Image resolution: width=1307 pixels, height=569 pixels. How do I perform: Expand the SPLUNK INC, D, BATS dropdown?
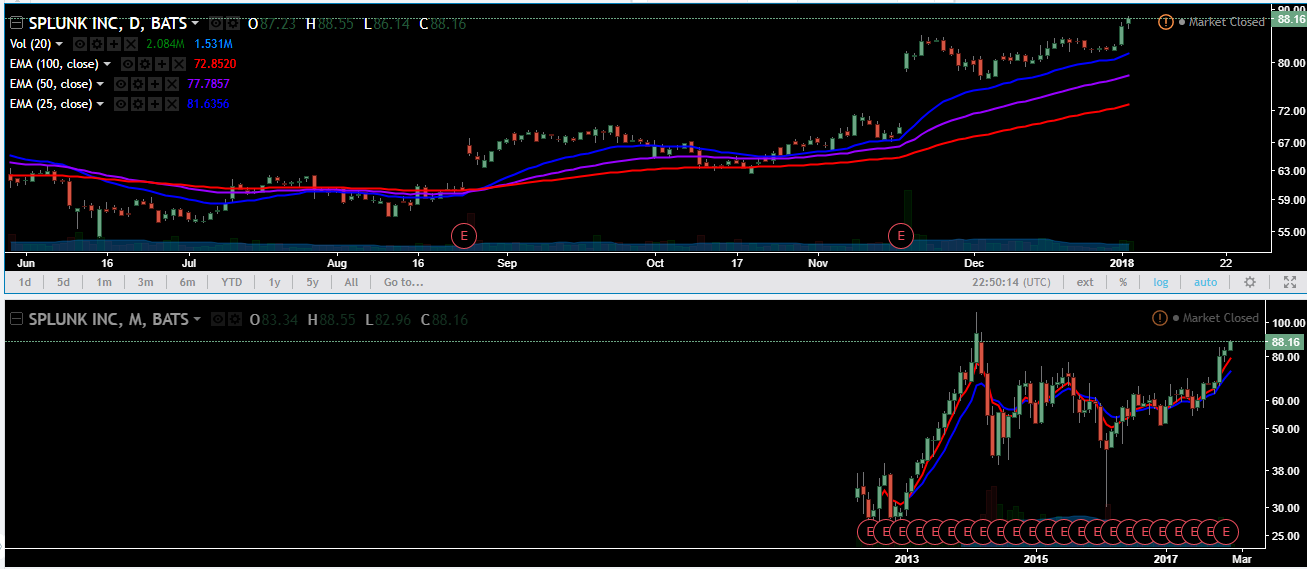[x=195, y=23]
